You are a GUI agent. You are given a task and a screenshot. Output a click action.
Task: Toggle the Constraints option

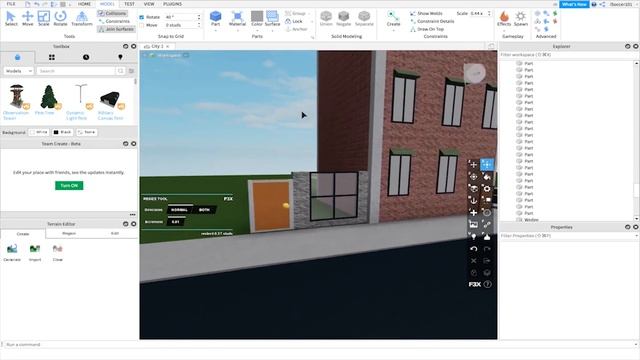point(114,21)
